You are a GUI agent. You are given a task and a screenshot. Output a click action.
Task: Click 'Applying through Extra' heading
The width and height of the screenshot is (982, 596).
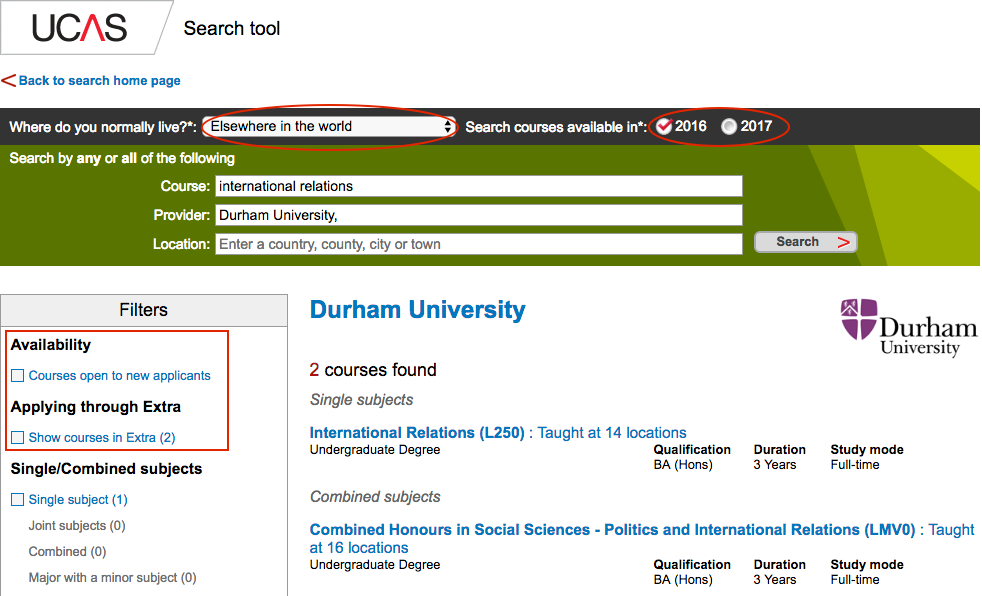coord(96,407)
